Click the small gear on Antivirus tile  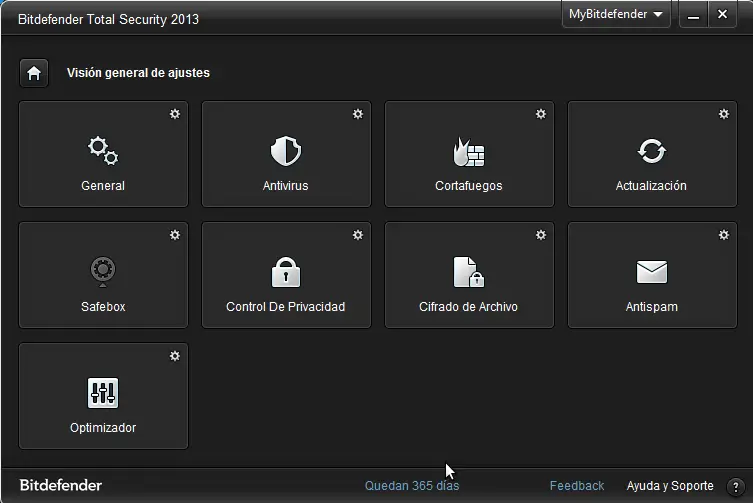click(358, 114)
